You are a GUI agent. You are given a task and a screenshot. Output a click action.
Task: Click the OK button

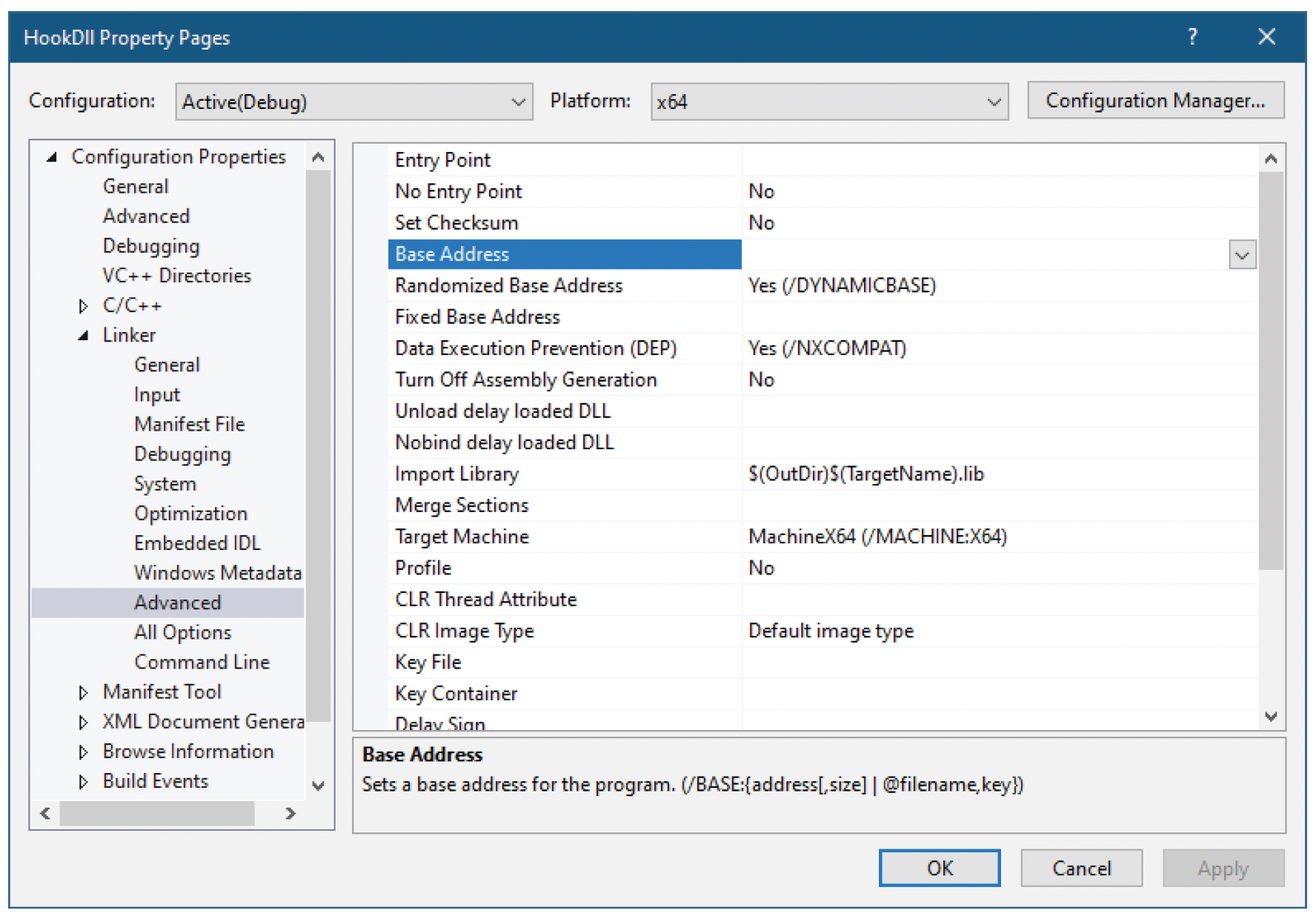coord(940,868)
